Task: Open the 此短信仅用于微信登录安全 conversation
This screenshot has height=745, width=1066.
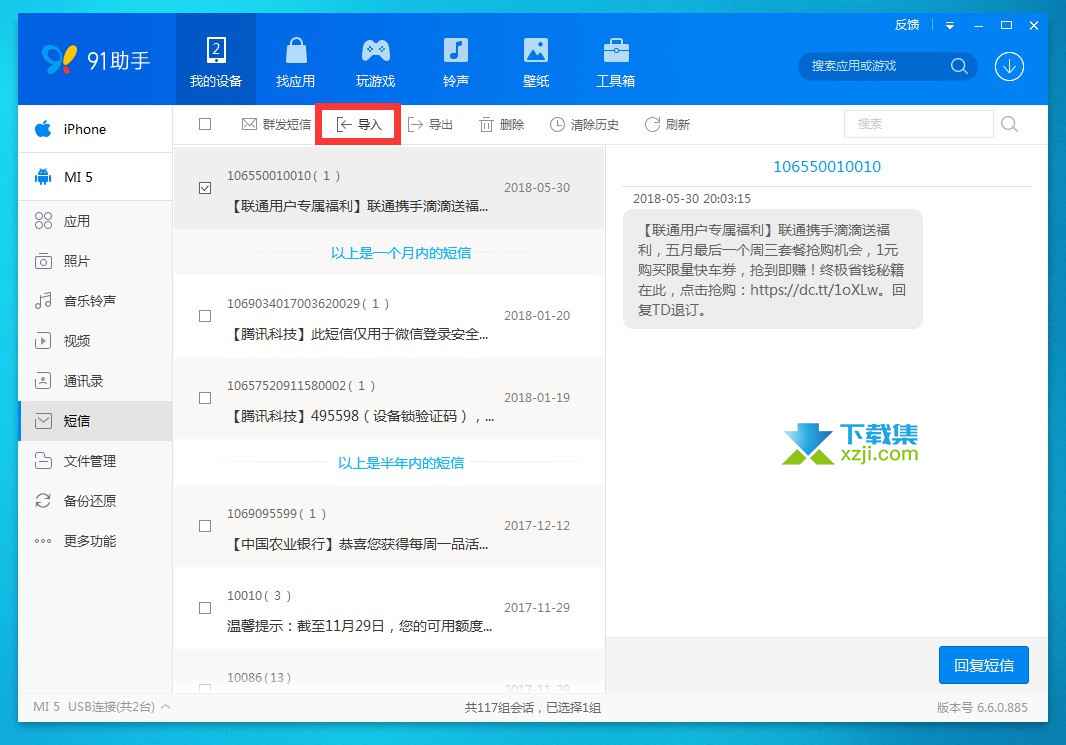Action: 389,316
